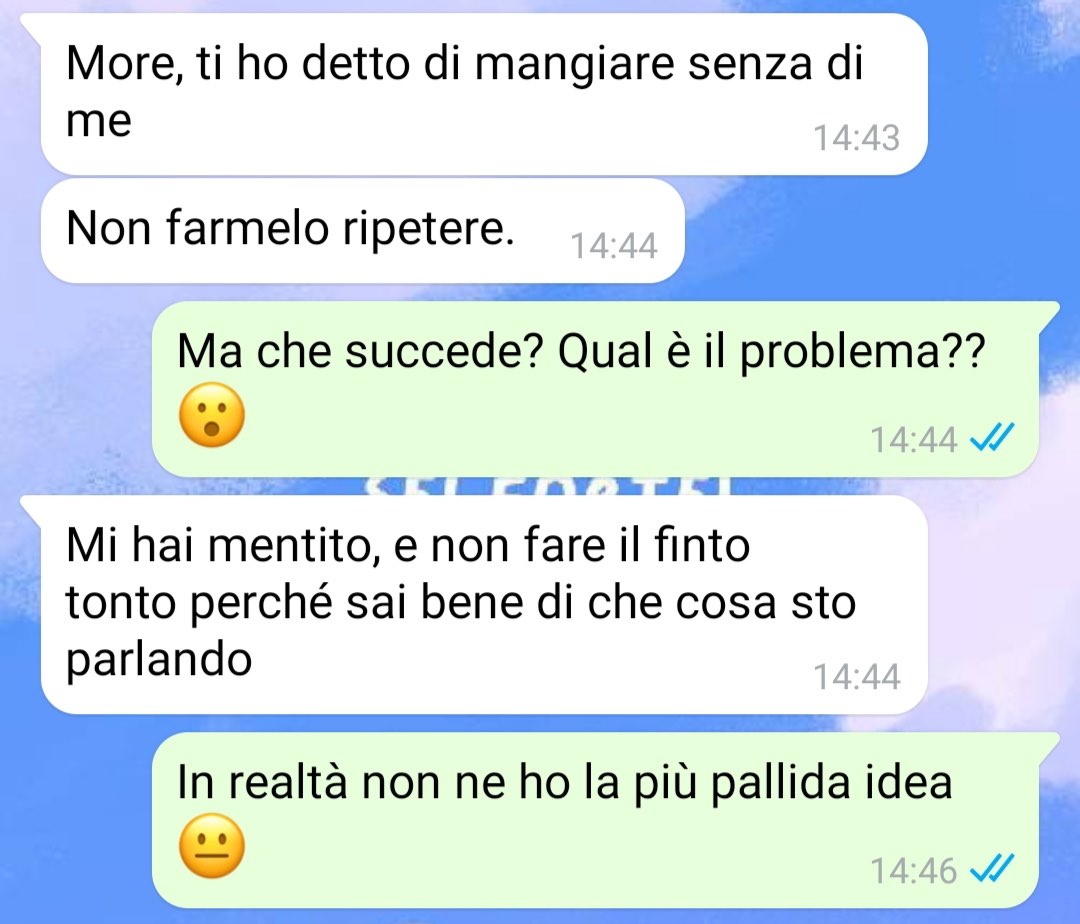Tap the word 'parlando' in white bubble
This screenshot has height=924, width=1080.
pos(159,660)
